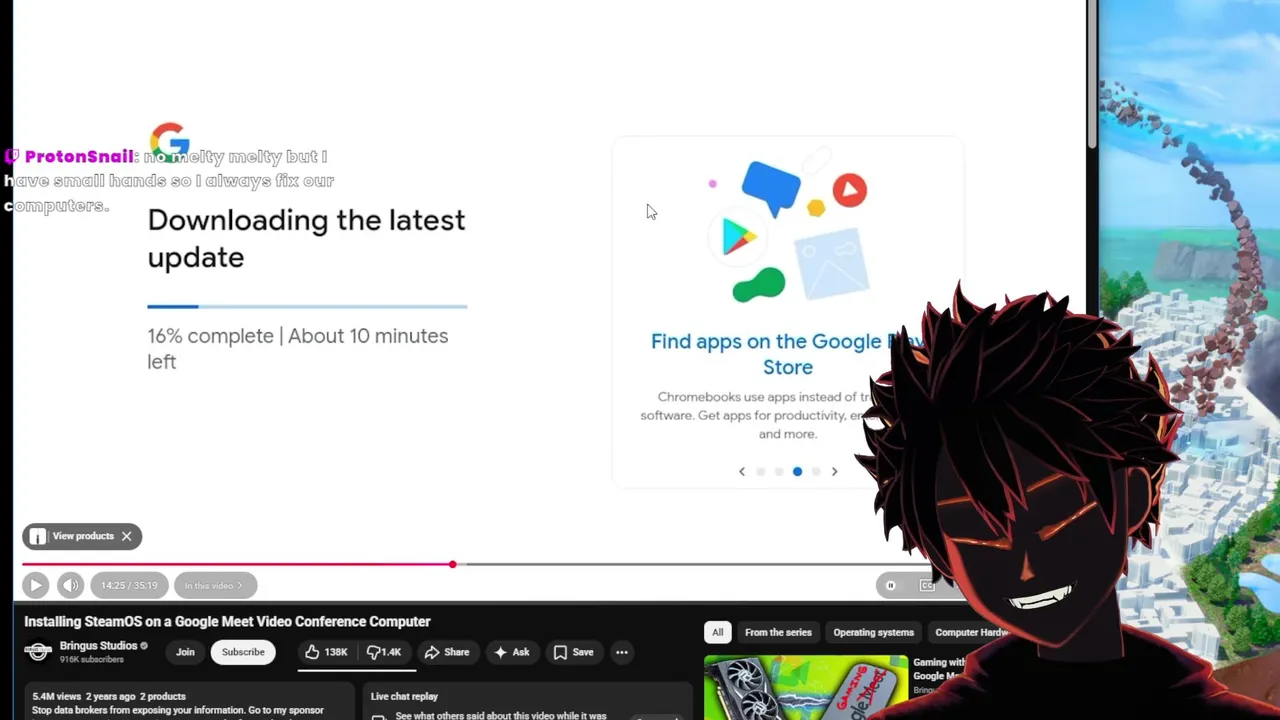Go to next slide in Chromebook carousel
Image resolution: width=1280 pixels, height=720 pixels.
pyautogui.click(x=834, y=471)
